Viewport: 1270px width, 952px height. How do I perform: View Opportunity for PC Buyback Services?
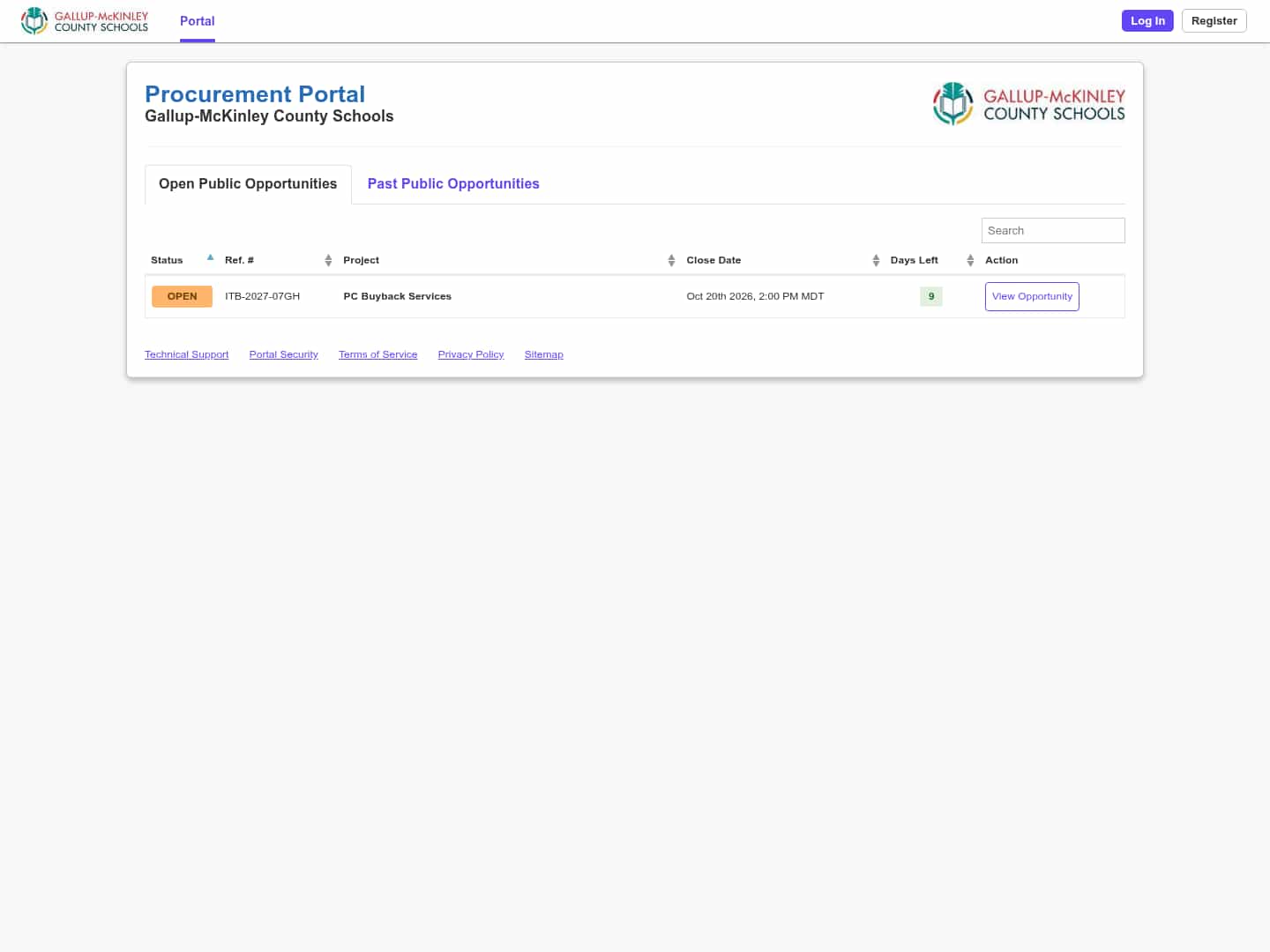[x=1032, y=296]
